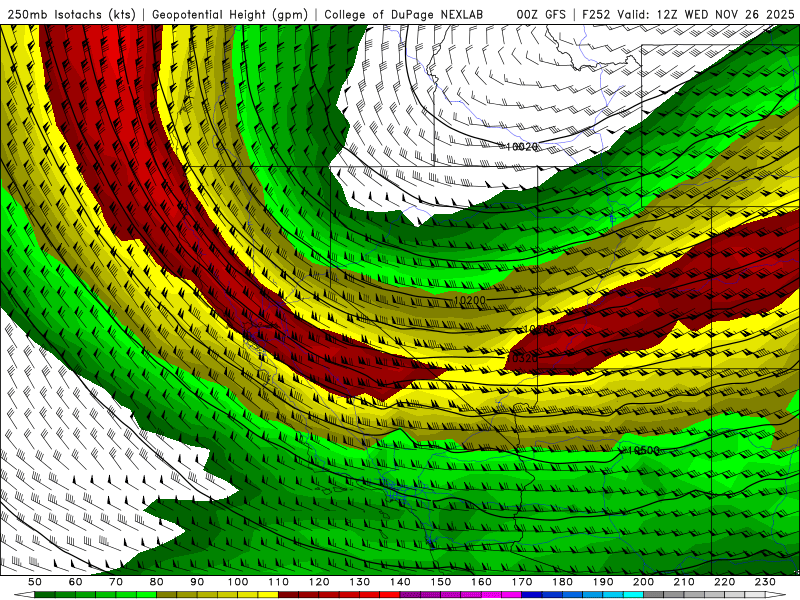The width and height of the screenshot is (800, 600).
Task: Select the olive swatch below the 80 label
Action: [x=166, y=595]
